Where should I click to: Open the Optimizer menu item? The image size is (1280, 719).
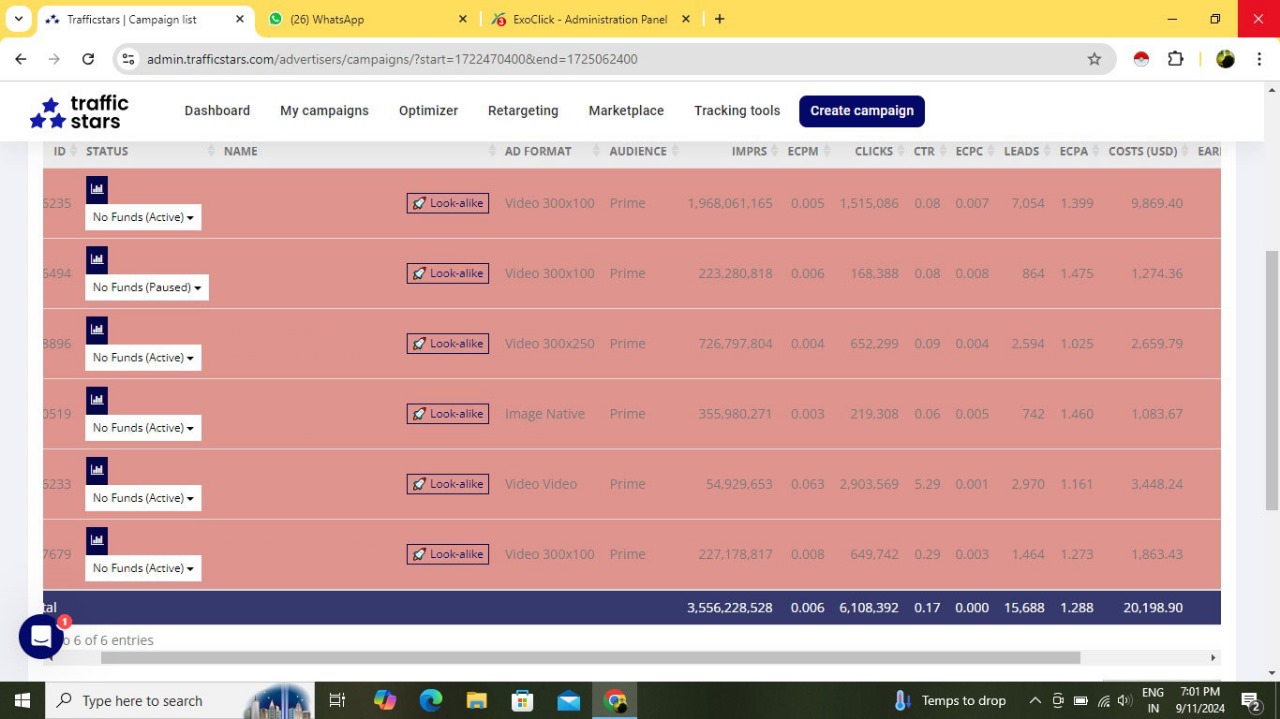pyautogui.click(x=428, y=111)
